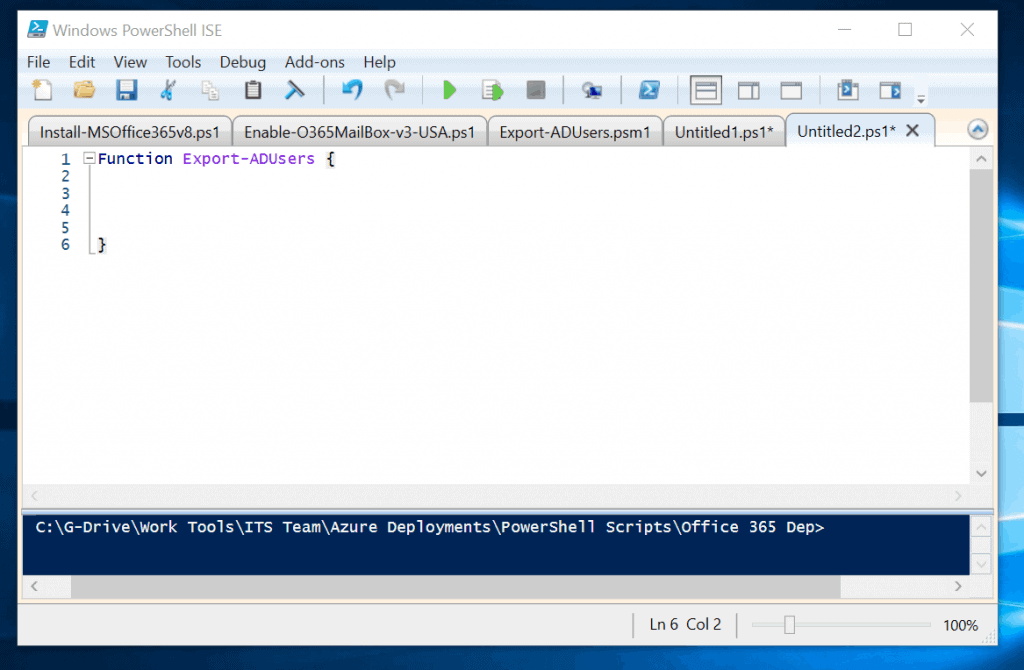Open a script using the Open folder icon
The image size is (1024, 670).
tap(84, 89)
